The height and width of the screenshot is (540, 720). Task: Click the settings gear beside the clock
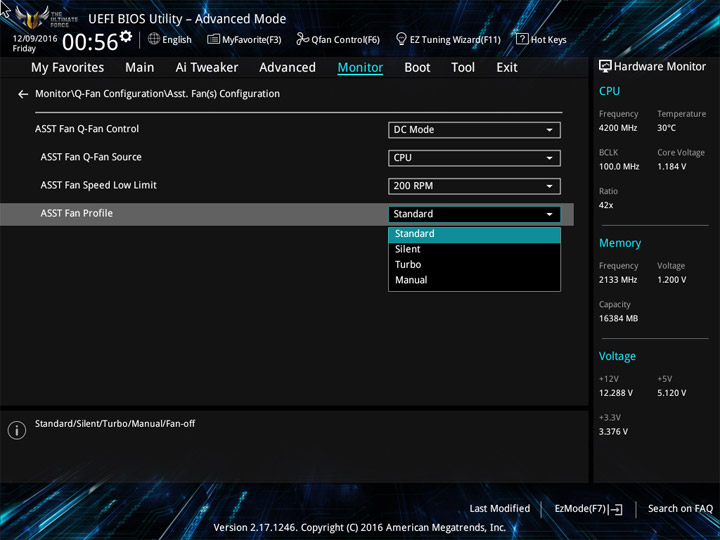click(x=126, y=36)
